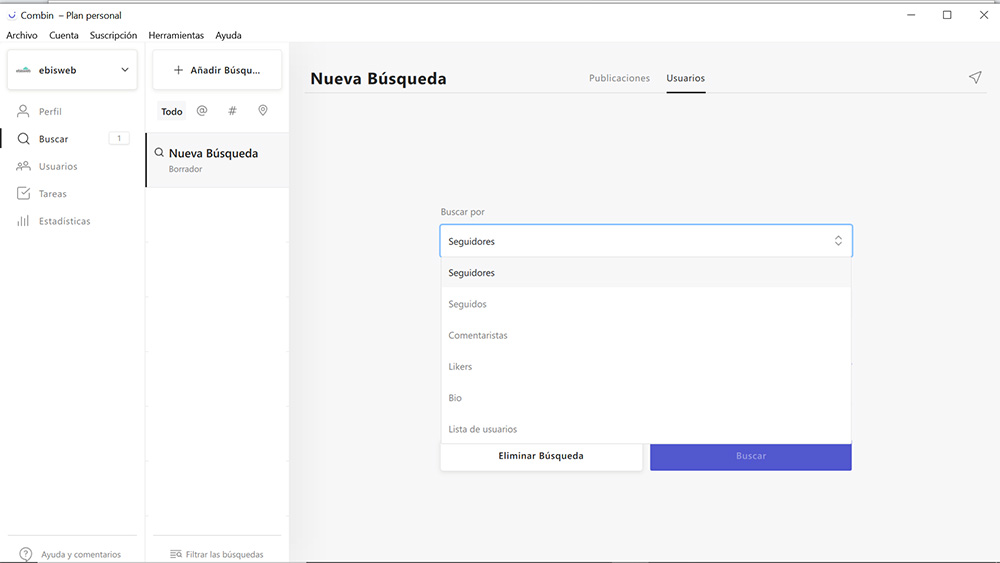
Task: Go to Estadísticas label in sidebar
Action: [64, 221]
